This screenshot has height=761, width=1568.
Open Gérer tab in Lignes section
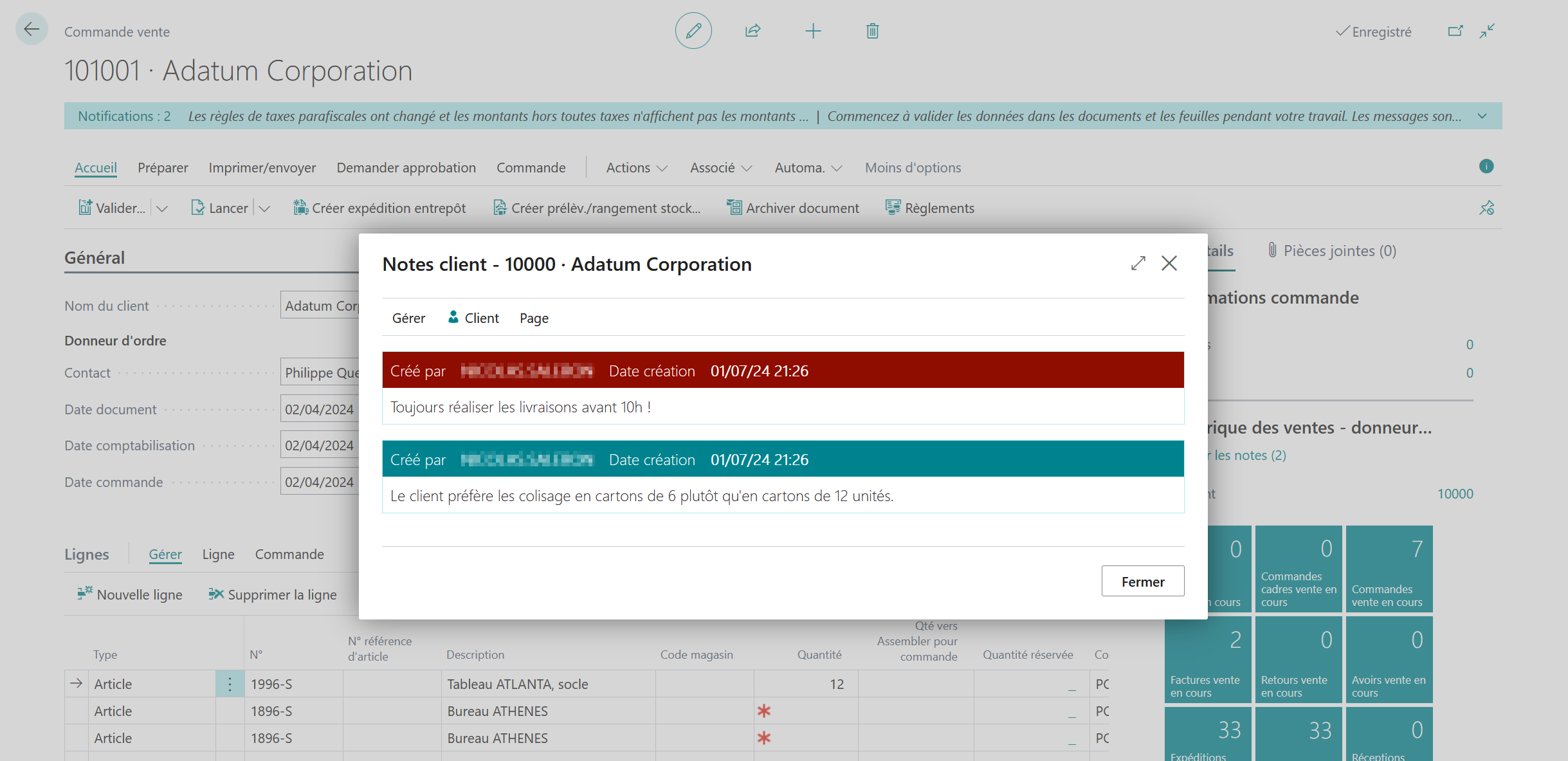coord(165,555)
